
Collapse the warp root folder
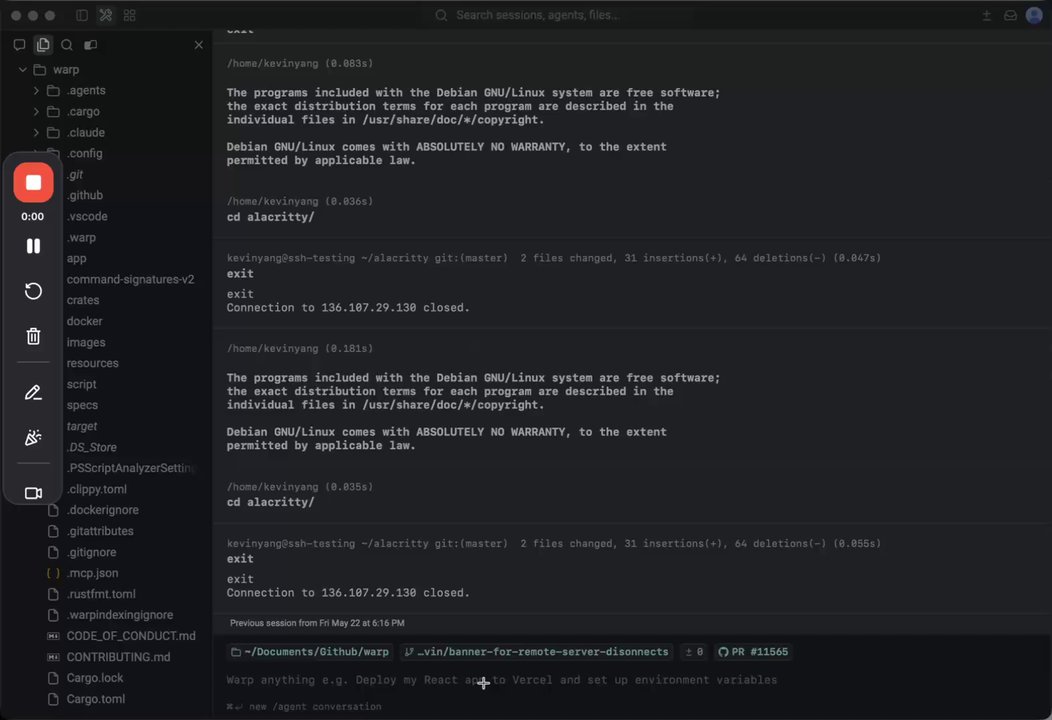click(23, 70)
